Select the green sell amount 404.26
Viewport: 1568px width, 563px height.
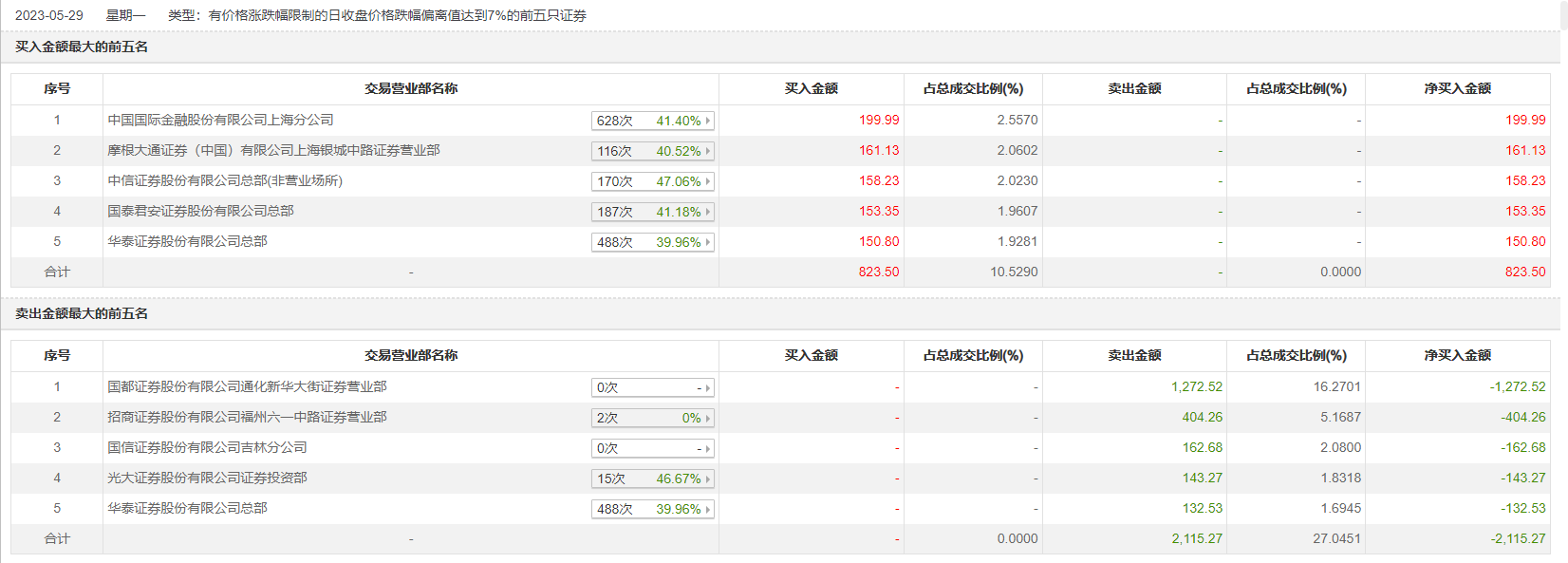[1203, 417]
